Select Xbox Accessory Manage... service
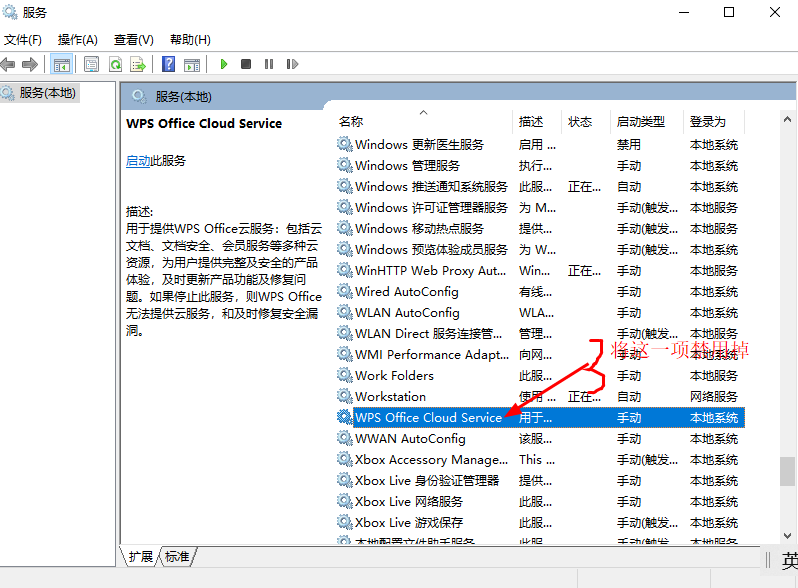798x588 pixels. tap(540, 460)
